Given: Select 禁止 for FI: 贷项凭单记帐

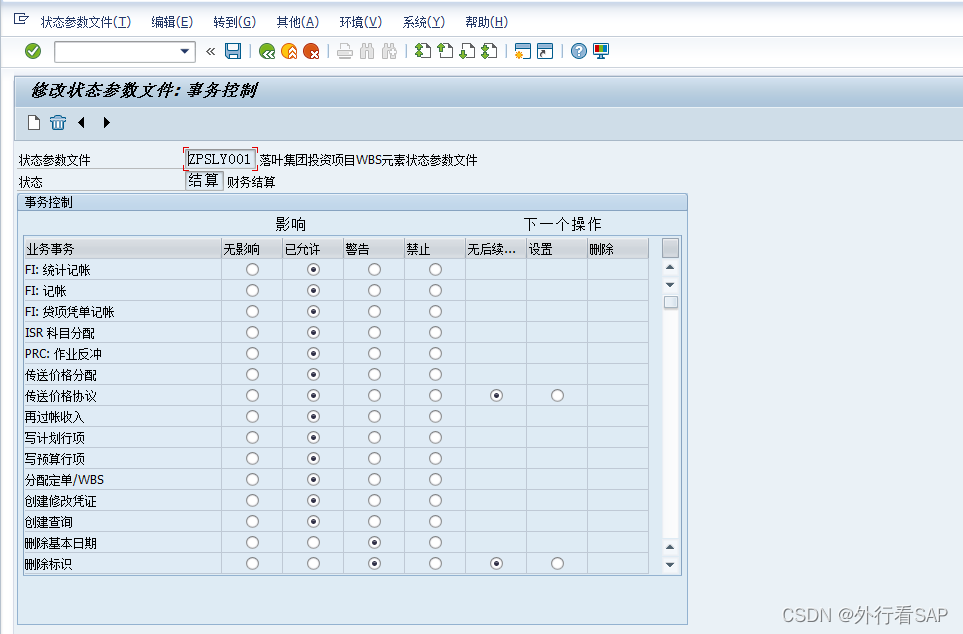Looking at the screenshot, I should coord(435,311).
